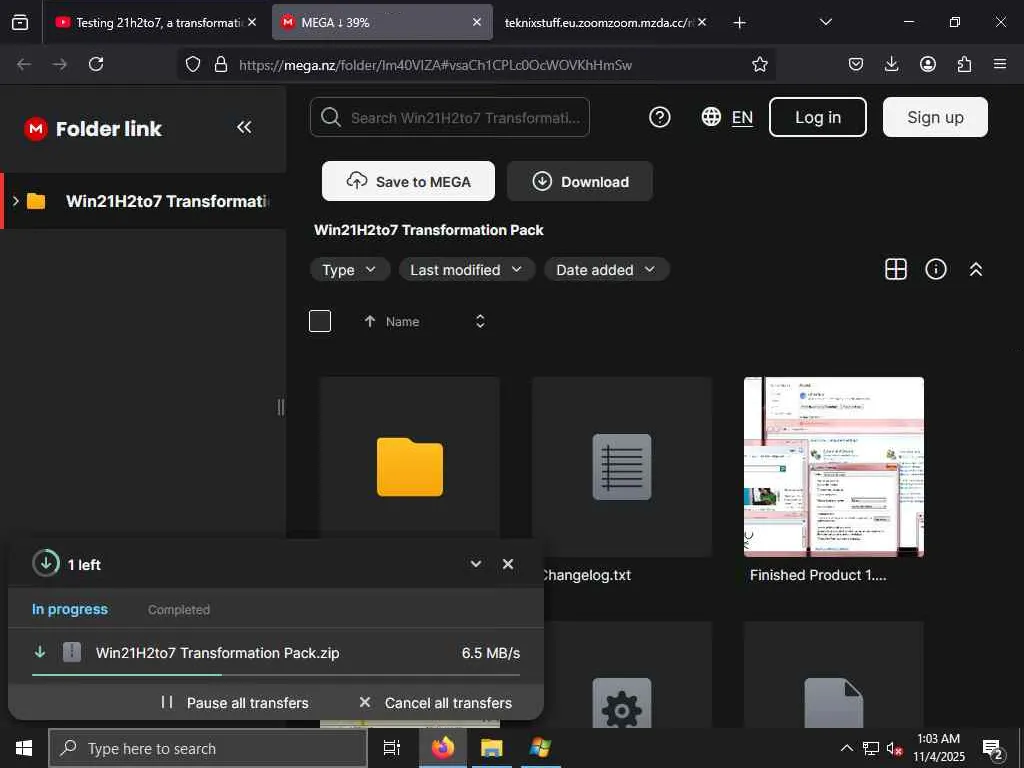Click the MEGA logo in sidebar
The image size is (1024, 768).
(x=36, y=129)
